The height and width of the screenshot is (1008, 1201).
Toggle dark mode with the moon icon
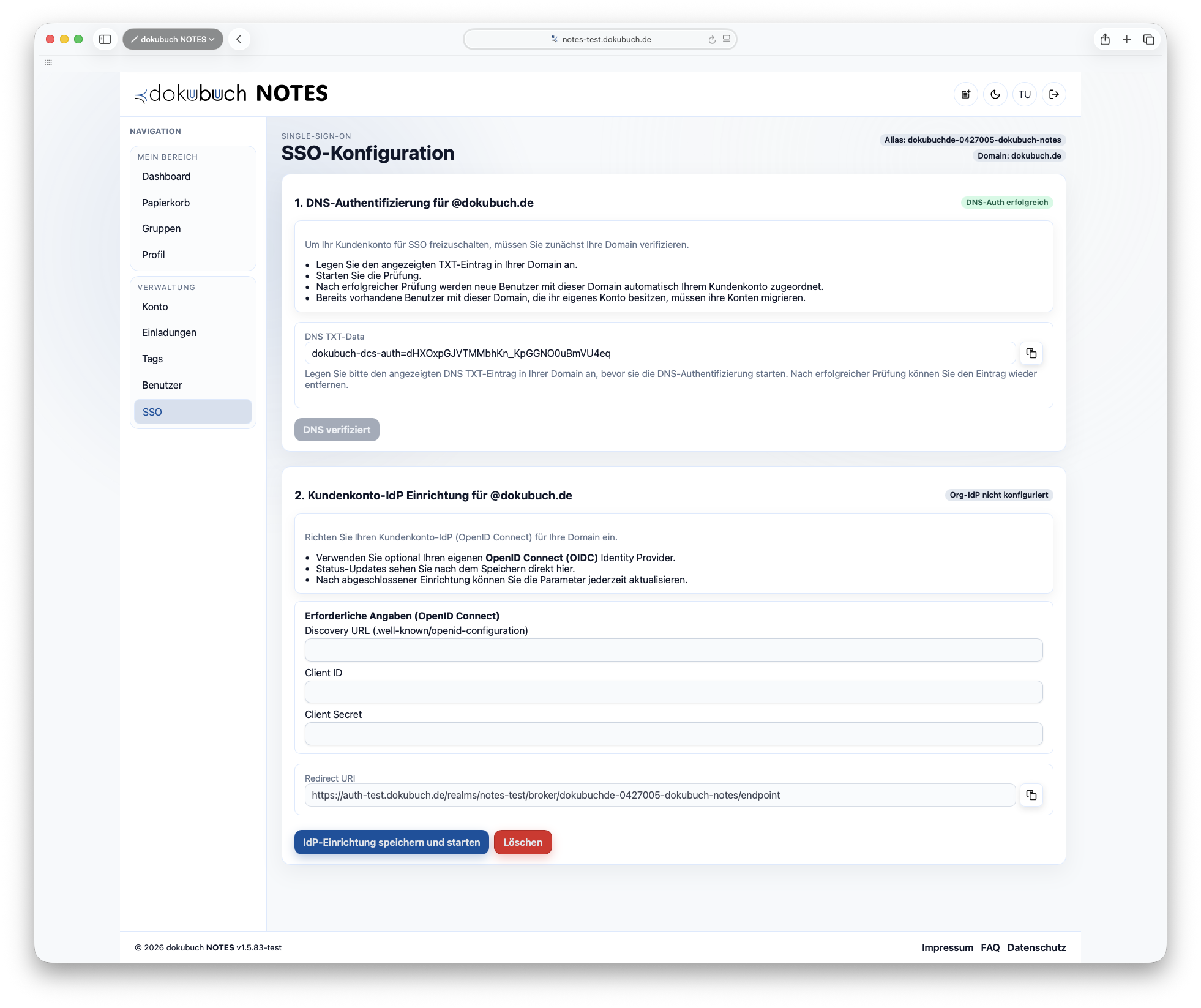click(x=995, y=94)
